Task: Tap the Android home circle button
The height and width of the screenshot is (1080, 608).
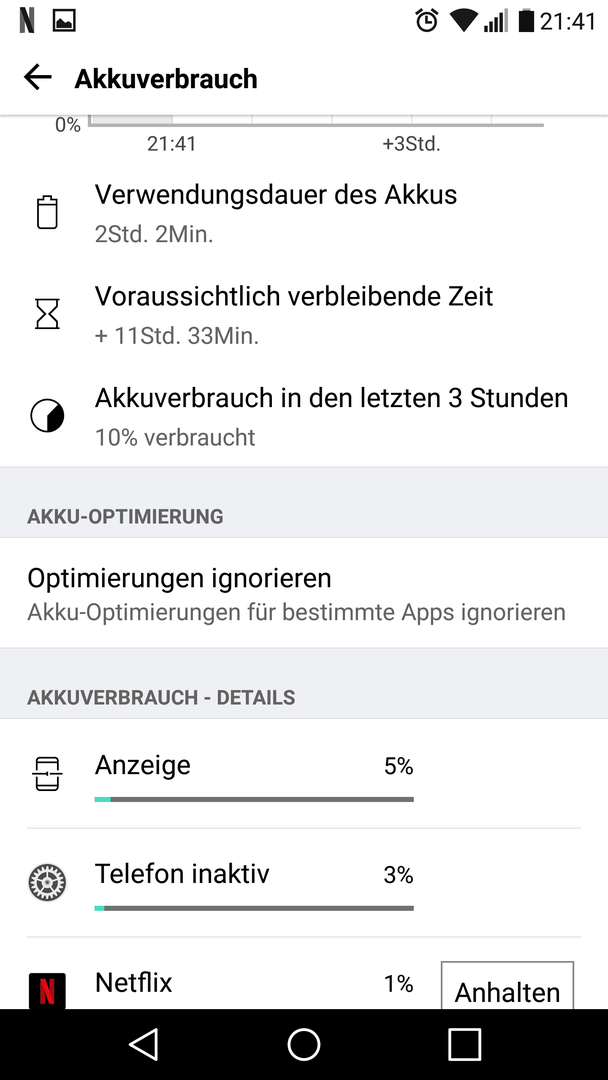Action: [x=304, y=1044]
